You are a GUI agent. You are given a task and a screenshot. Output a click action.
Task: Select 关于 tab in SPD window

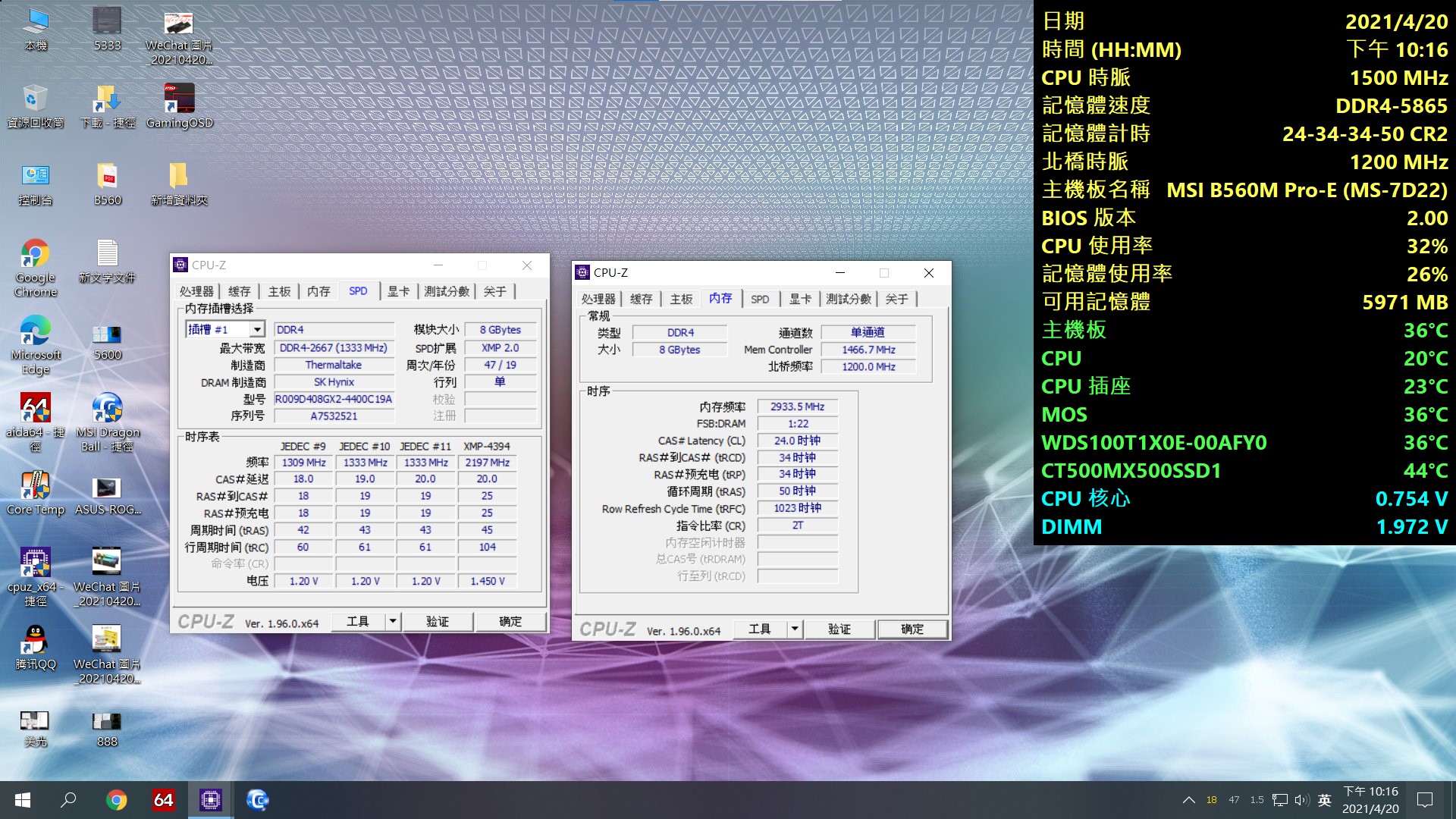click(495, 291)
